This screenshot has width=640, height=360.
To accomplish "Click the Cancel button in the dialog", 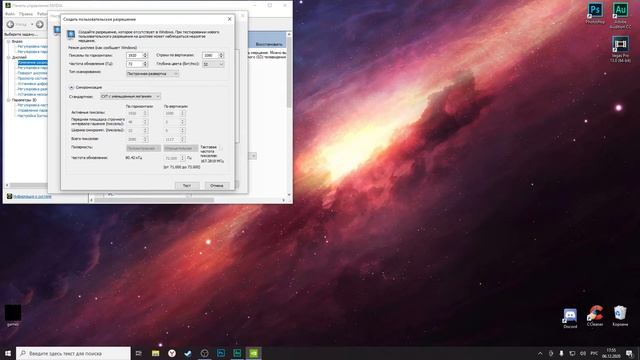I will click(x=217, y=186).
